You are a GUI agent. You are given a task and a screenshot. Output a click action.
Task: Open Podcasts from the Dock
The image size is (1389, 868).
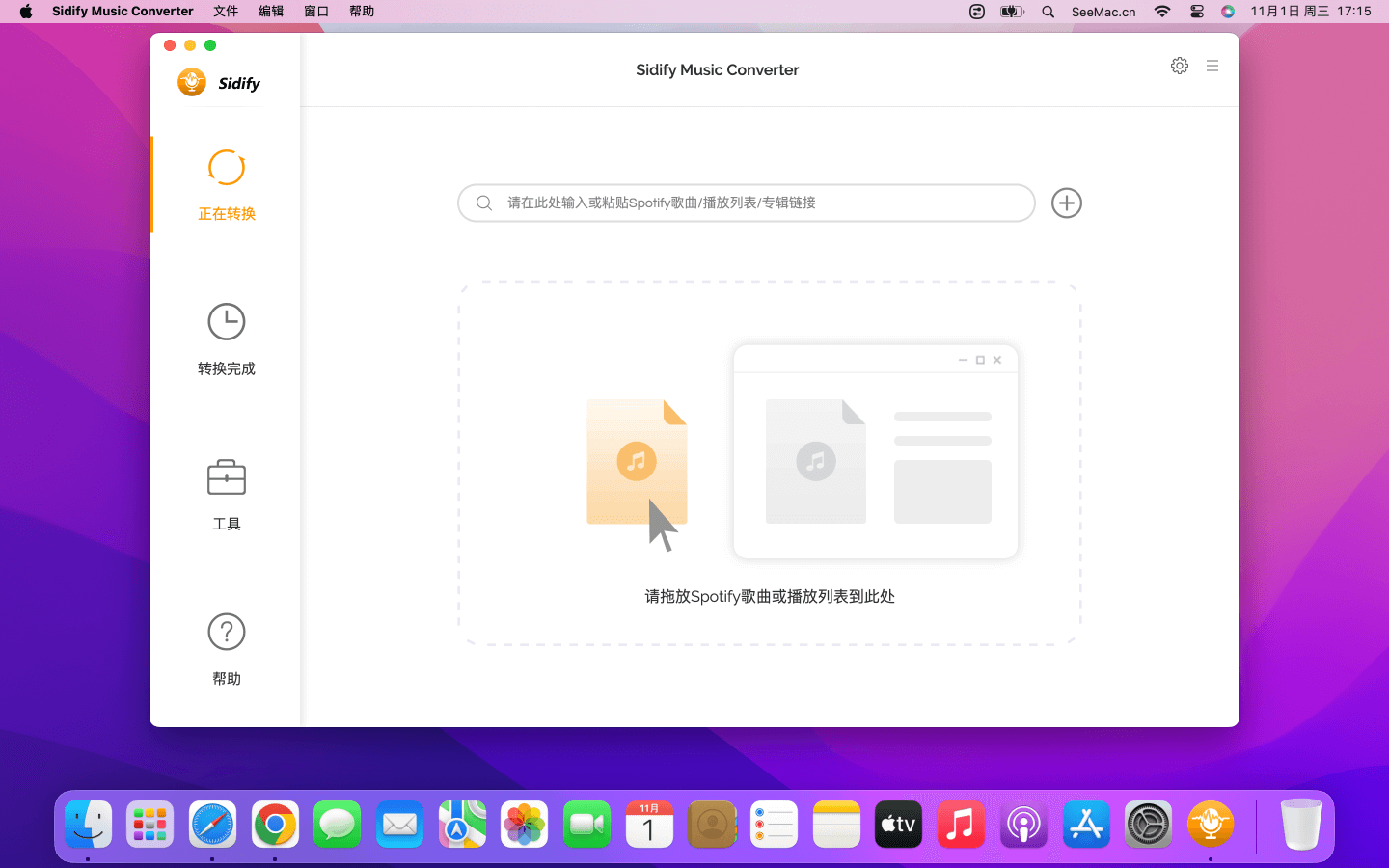click(1023, 825)
